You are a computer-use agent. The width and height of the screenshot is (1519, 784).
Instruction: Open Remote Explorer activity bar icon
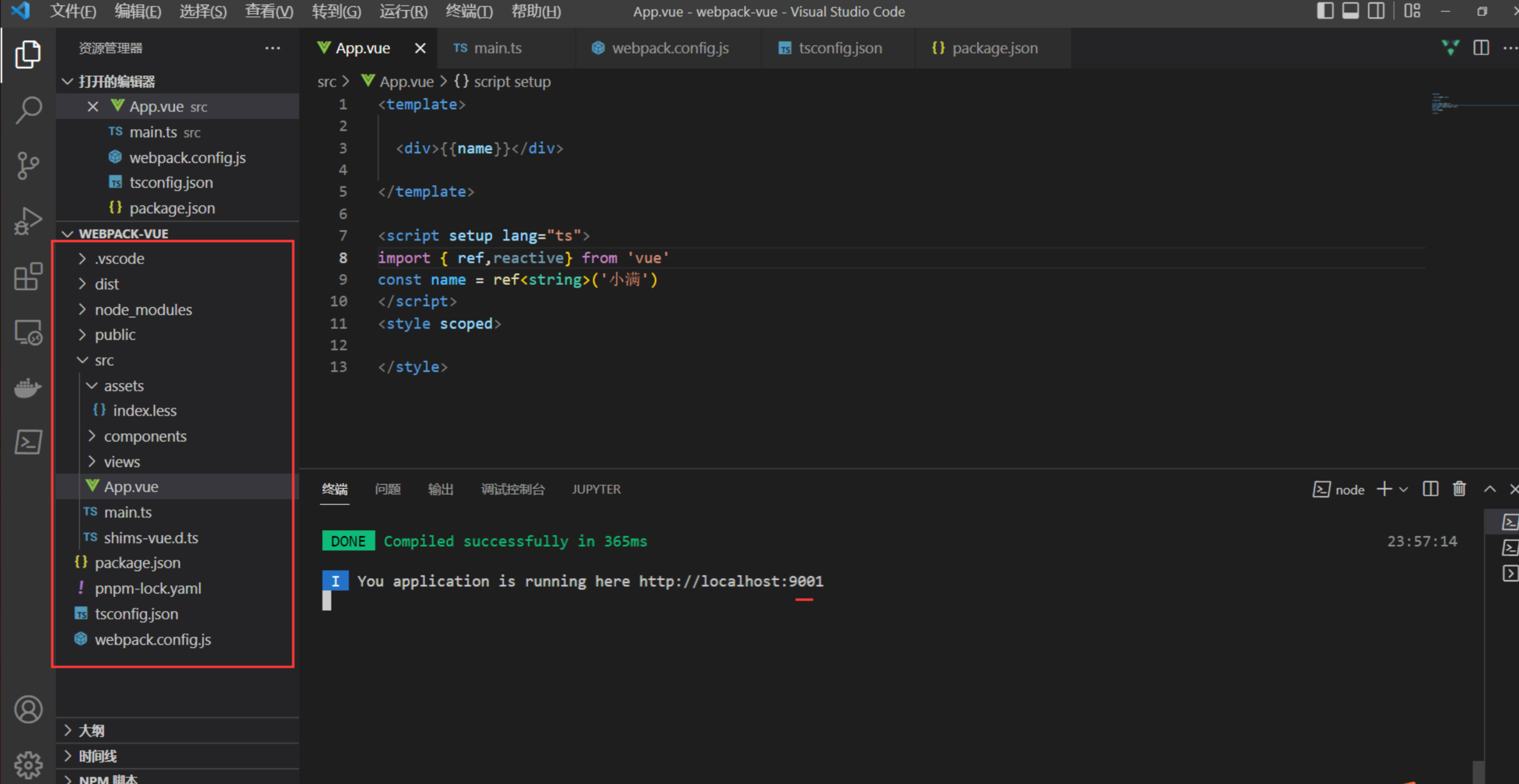[27, 333]
